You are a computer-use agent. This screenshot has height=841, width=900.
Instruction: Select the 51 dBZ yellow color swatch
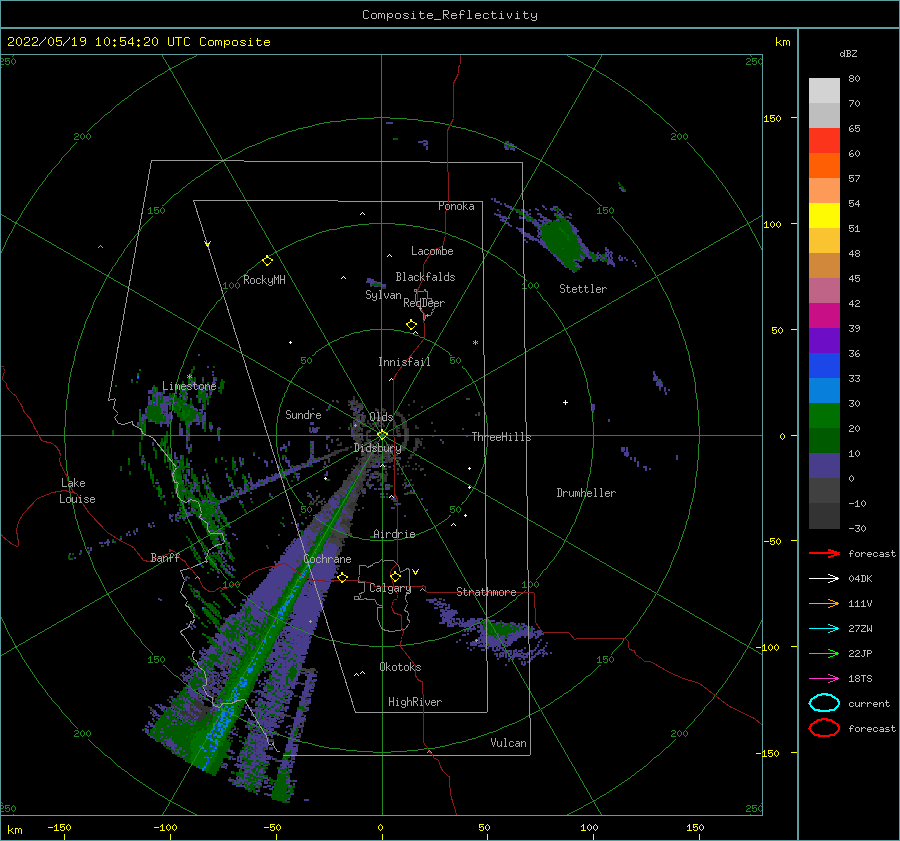point(824,215)
